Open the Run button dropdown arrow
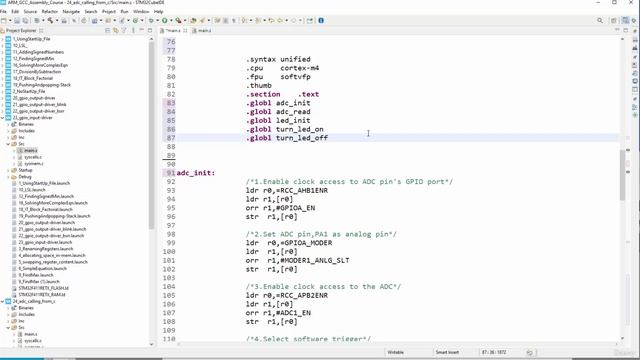640x360 pixels. click(171, 20)
